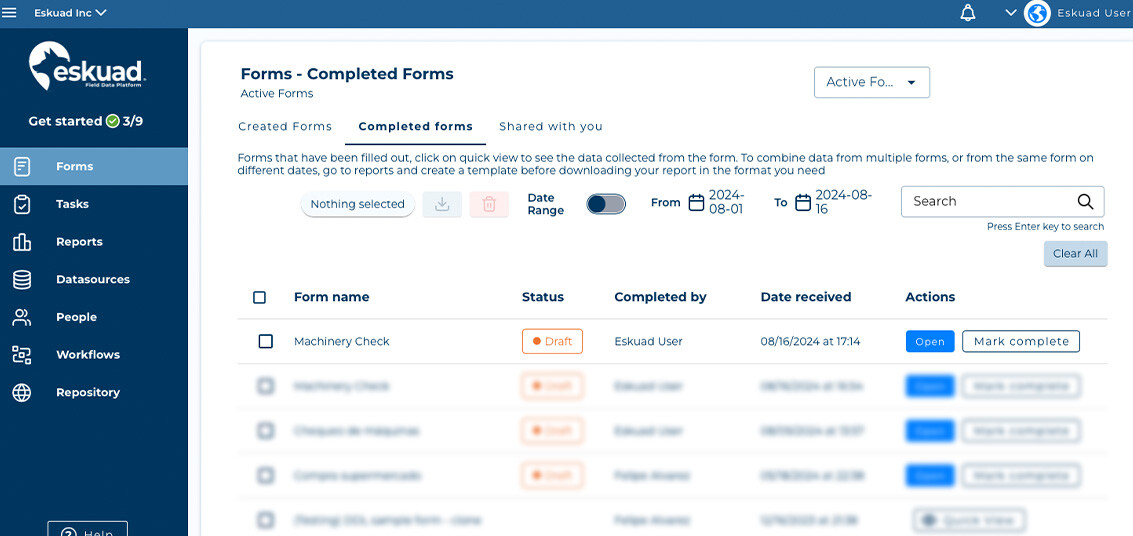Open Tasks via clipboard icon

(x=22, y=204)
